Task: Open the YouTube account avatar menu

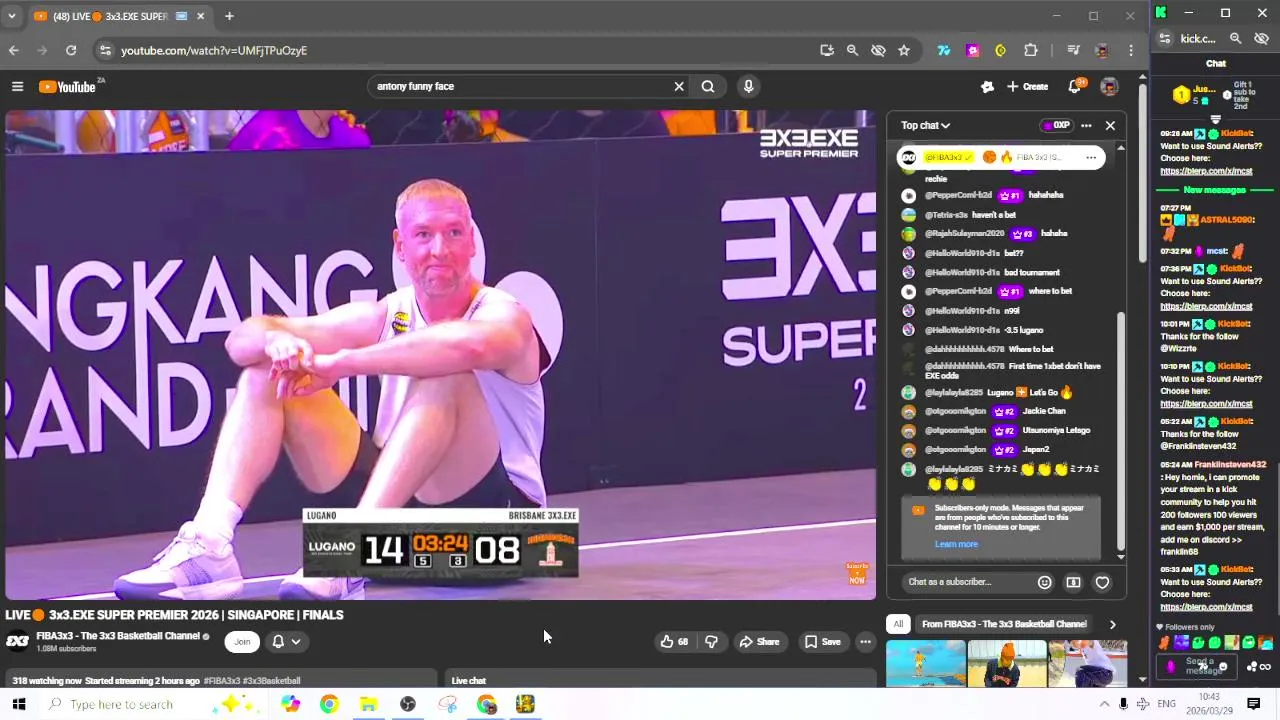Action: tap(1109, 87)
